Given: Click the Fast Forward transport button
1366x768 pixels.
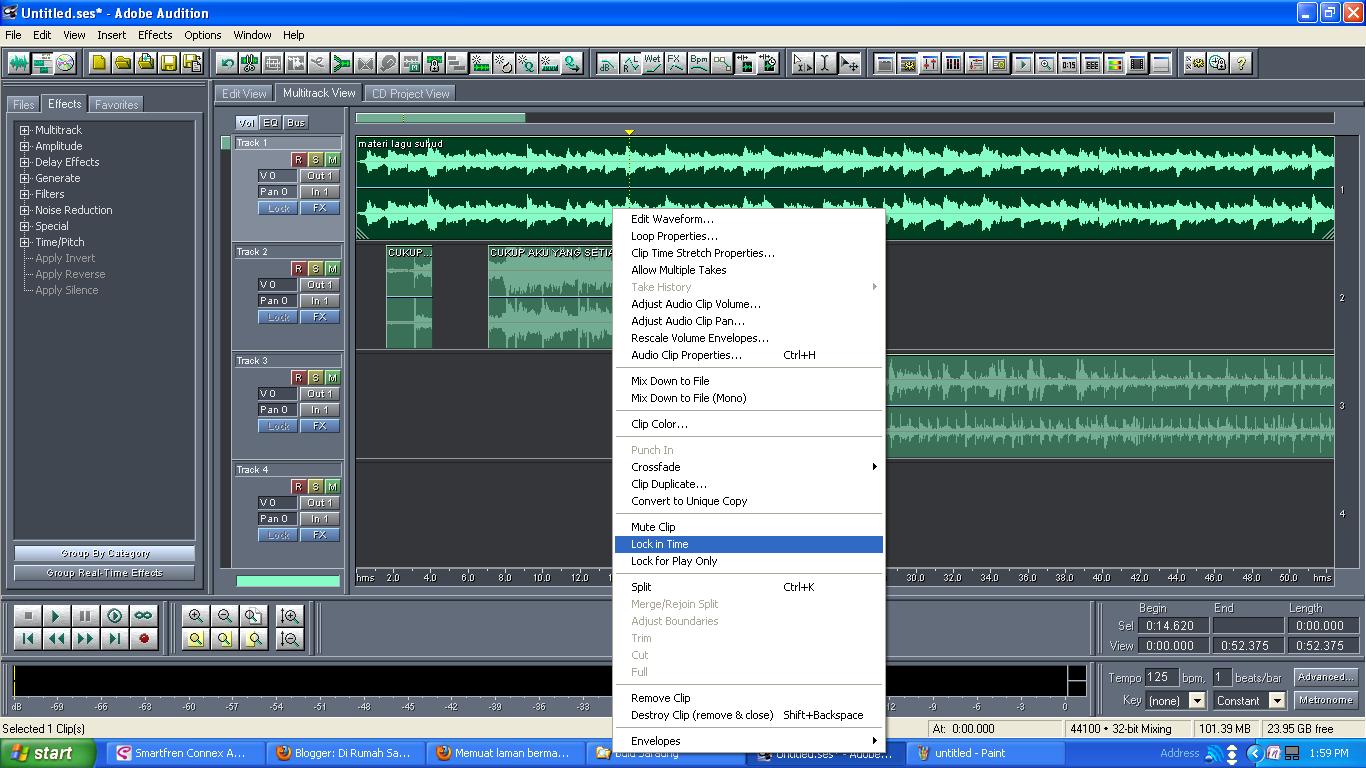Looking at the screenshot, I should [x=85, y=639].
